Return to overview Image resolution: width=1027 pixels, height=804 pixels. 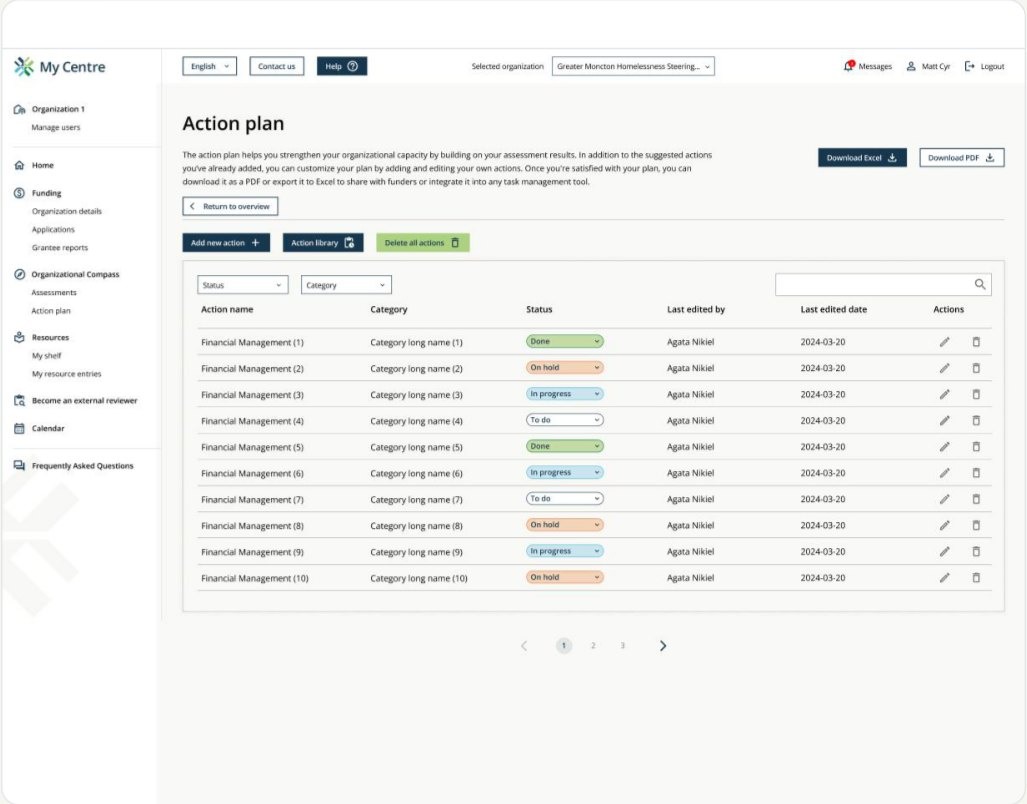pyautogui.click(x=230, y=206)
